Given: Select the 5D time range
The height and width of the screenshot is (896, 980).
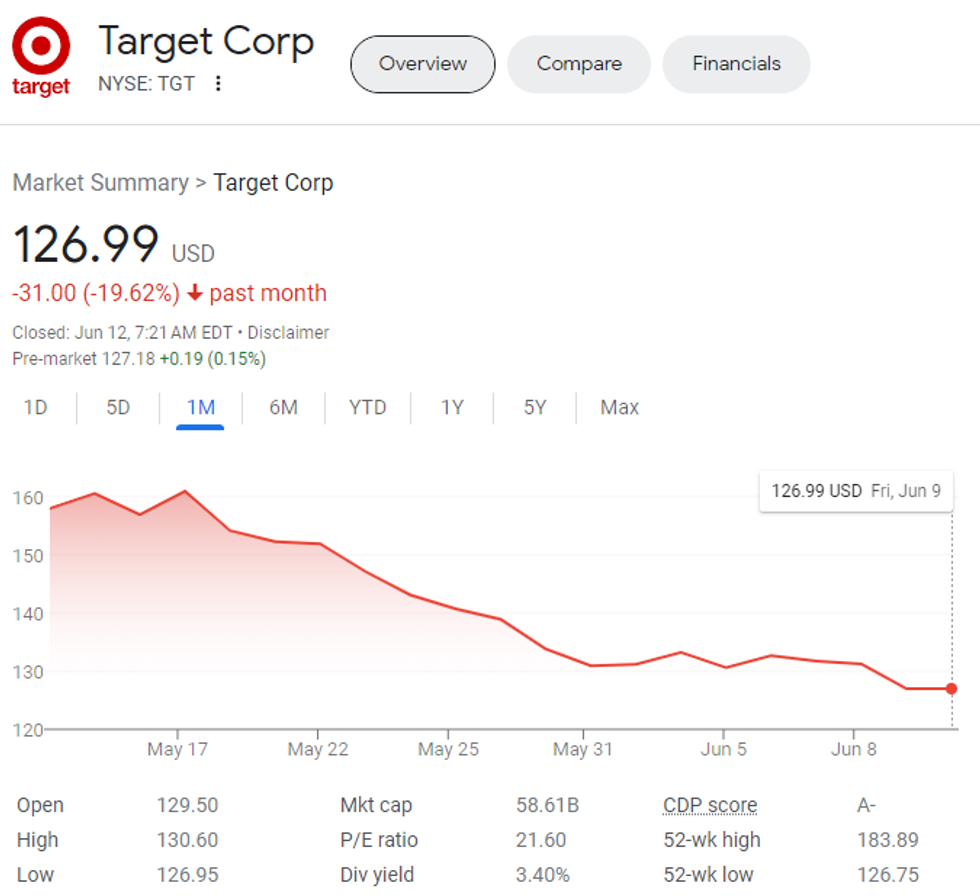Looking at the screenshot, I should (x=118, y=408).
